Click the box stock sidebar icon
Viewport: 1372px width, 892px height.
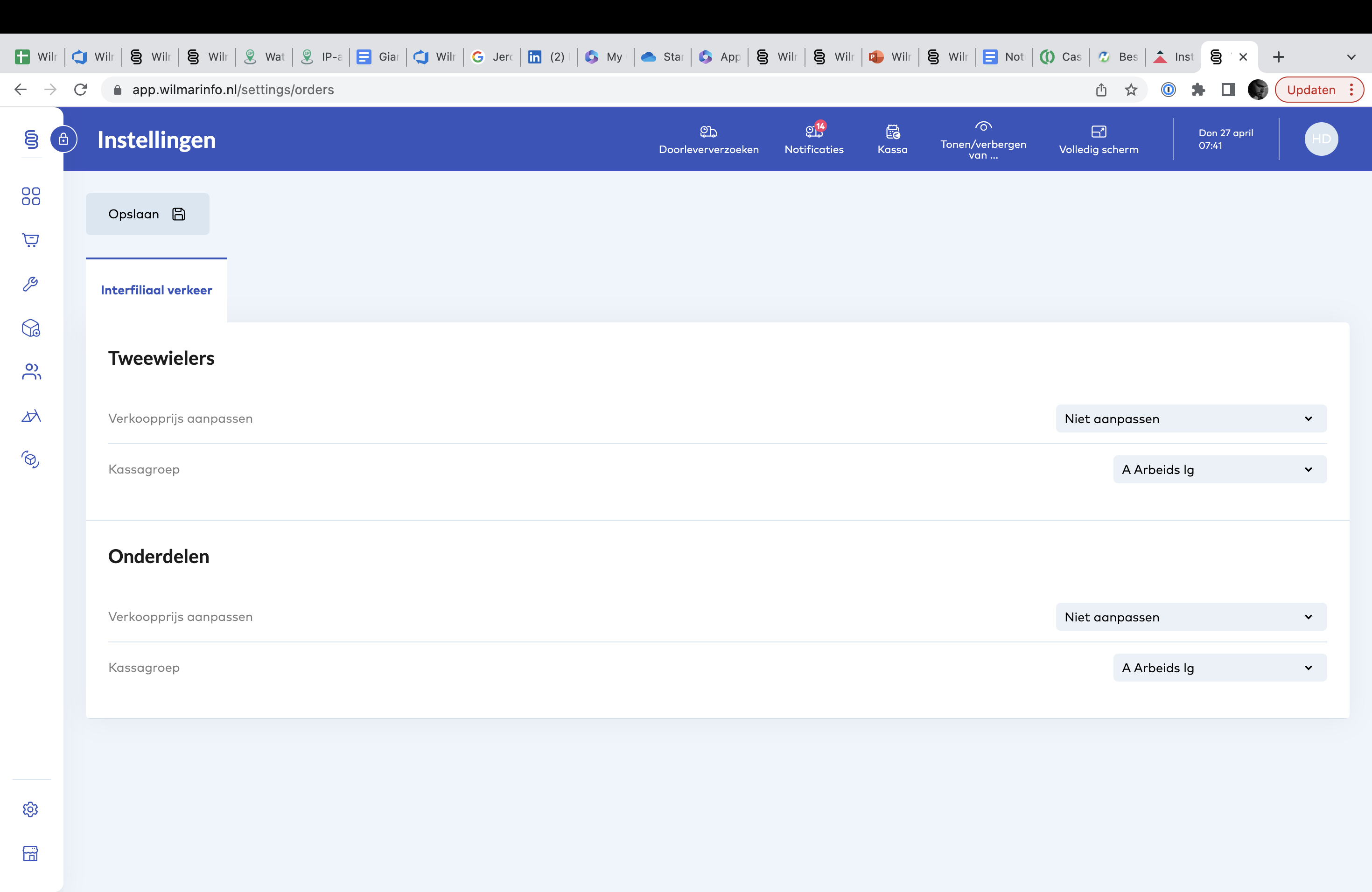coord(30,328)
